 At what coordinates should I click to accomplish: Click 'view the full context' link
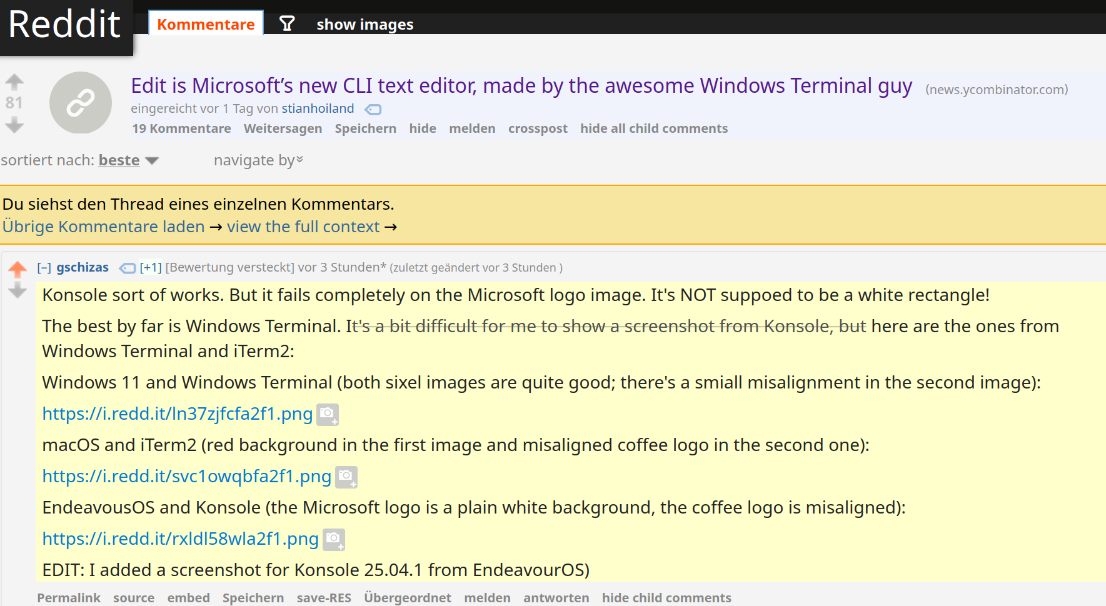coord(303,226)
